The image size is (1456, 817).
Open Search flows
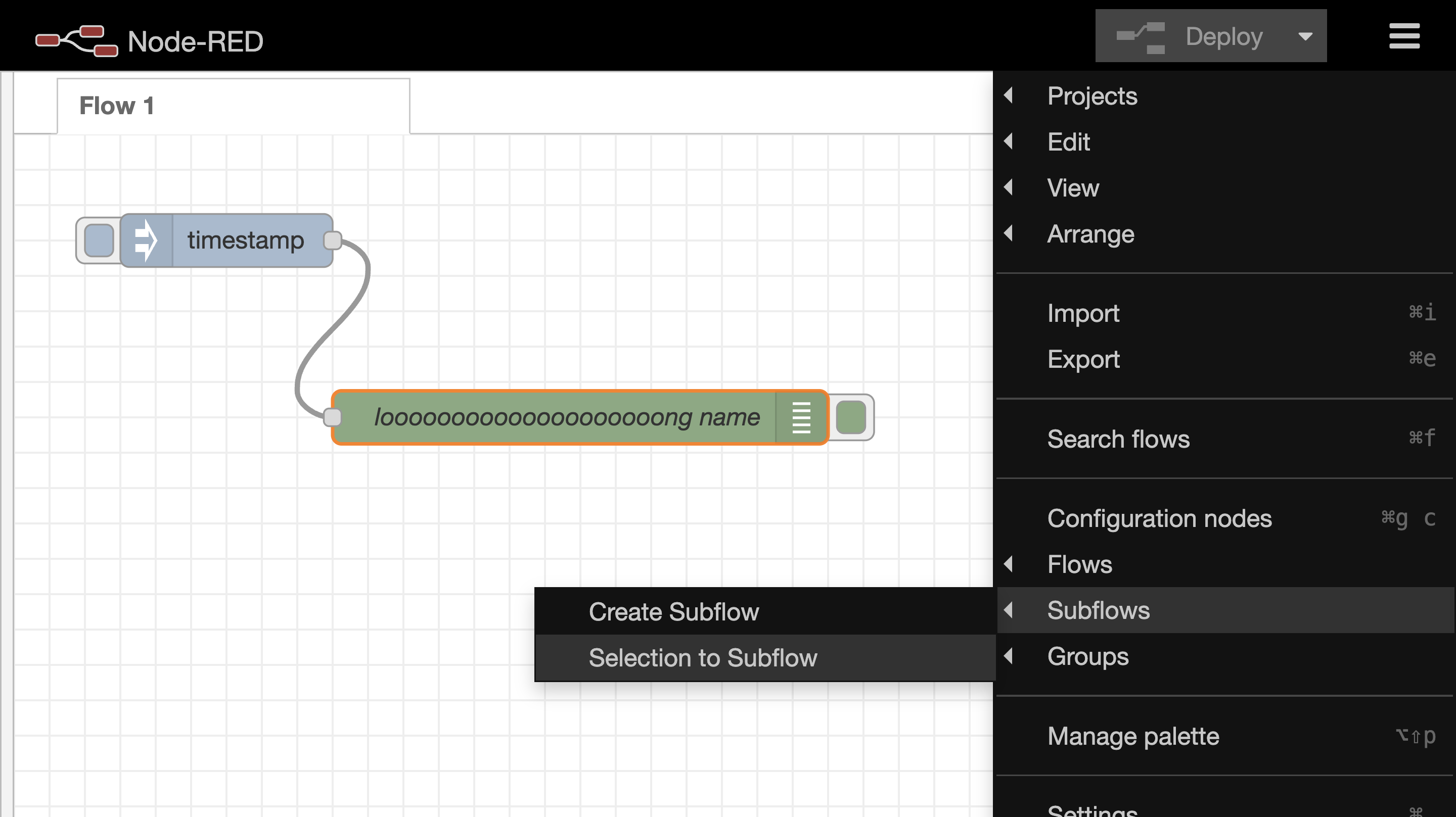click(1118, 439)
